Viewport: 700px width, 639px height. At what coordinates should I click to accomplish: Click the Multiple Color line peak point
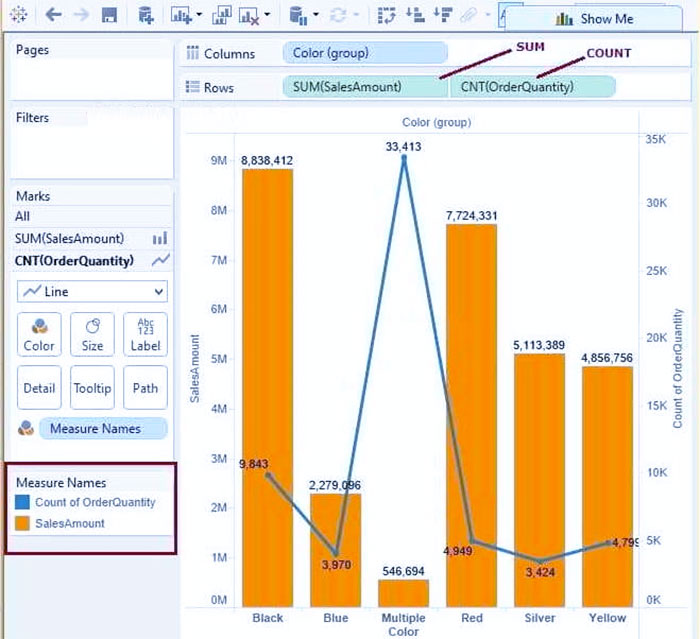click(x=404, y=158)
